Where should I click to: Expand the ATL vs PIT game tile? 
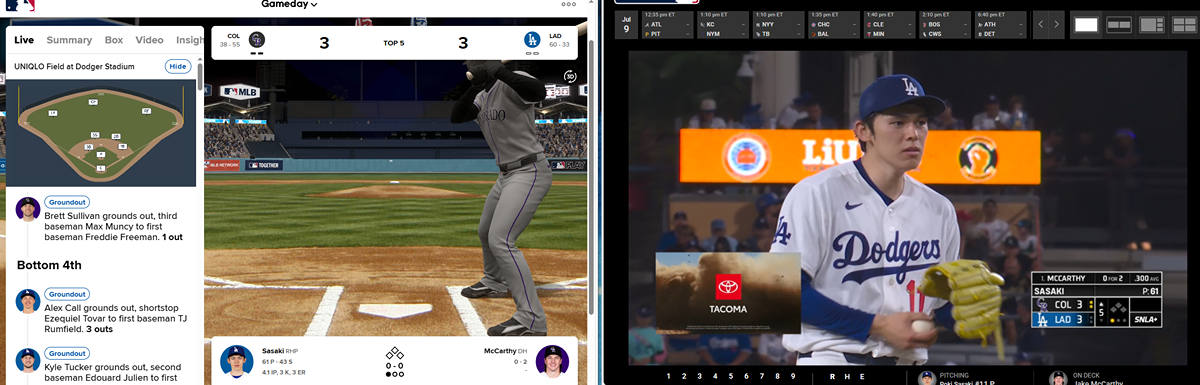tap(667, 25)
